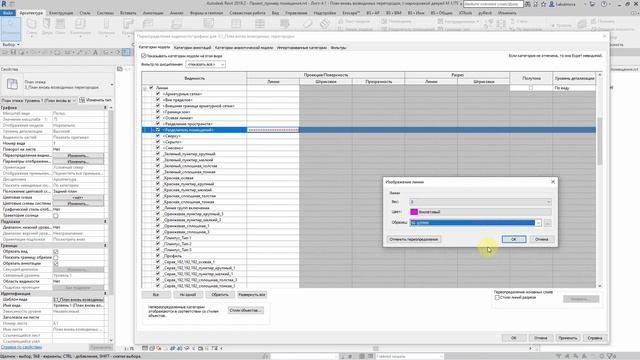Screen dimensions: 640x360
Task: Click 'Отменить переопределения' button
Action: pyautogui.click(x=413, y=239)
